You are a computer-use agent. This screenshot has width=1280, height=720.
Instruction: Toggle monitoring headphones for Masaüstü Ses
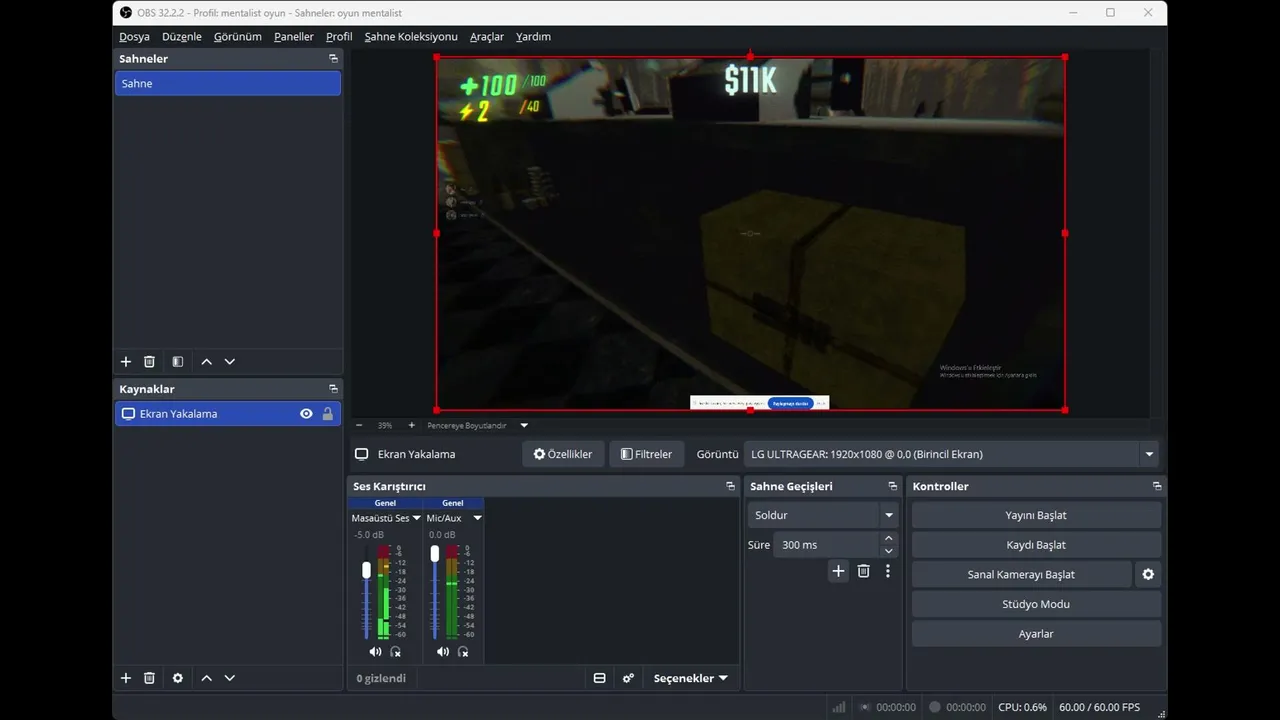pyautogui.click(x=395, y=652)
